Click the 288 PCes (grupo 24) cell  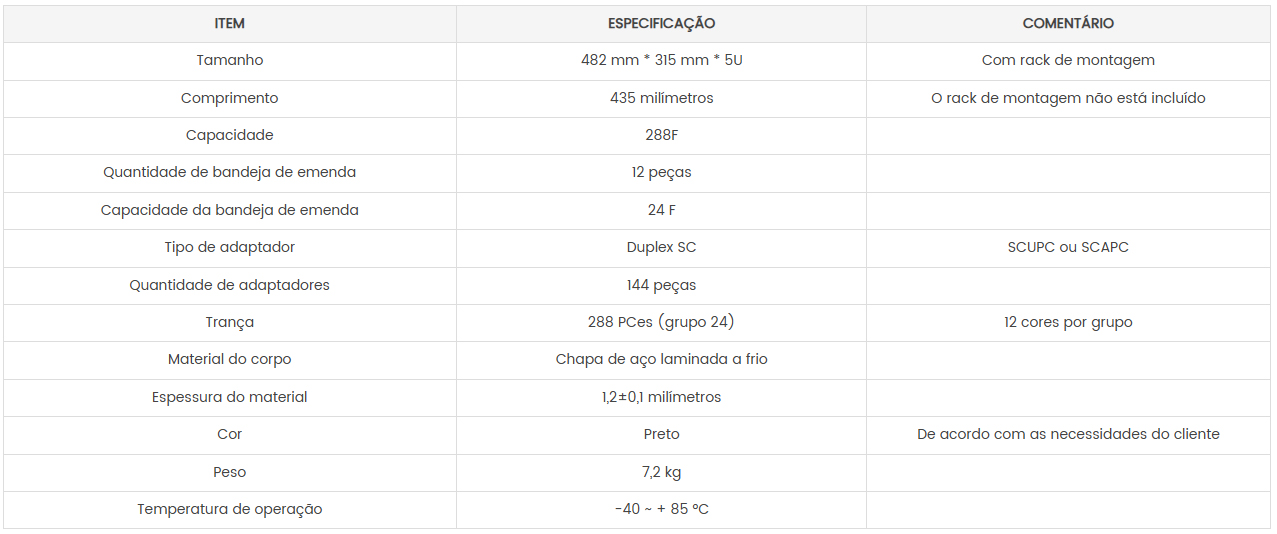661,322
